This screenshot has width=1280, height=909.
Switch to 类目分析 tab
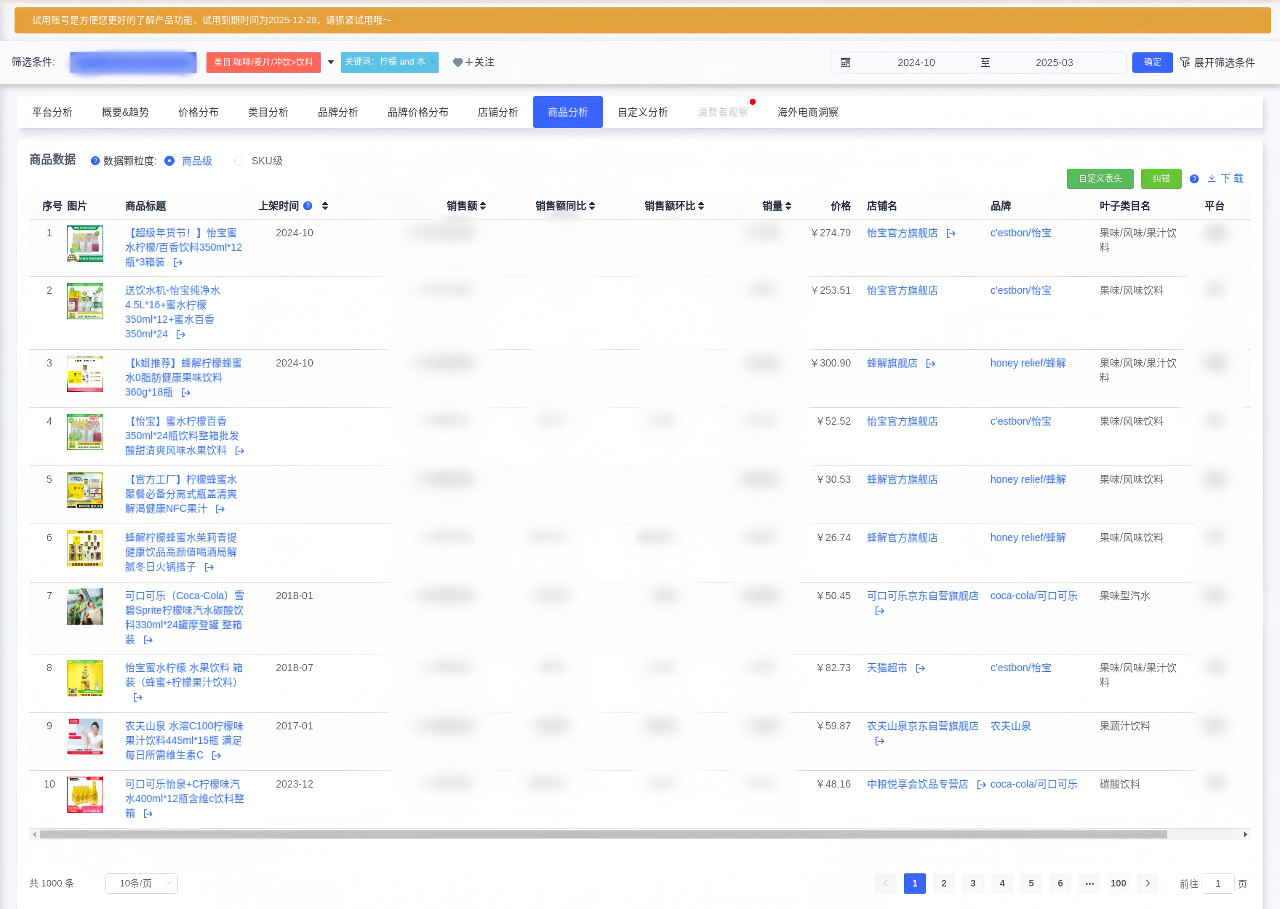[x=268, y=112]
